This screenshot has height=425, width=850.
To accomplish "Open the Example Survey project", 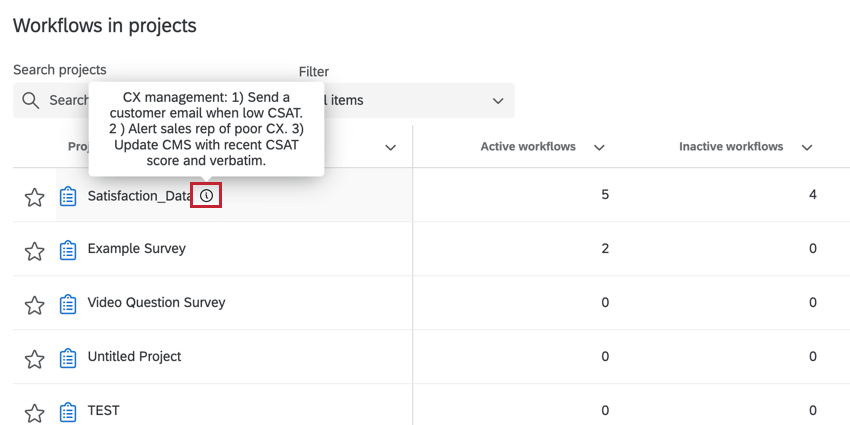I will coord(136,249).
